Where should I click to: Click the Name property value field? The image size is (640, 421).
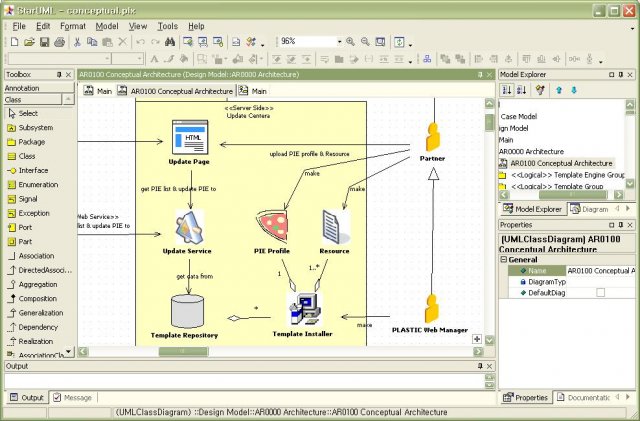pyautogui.click(x=600, y=271)
